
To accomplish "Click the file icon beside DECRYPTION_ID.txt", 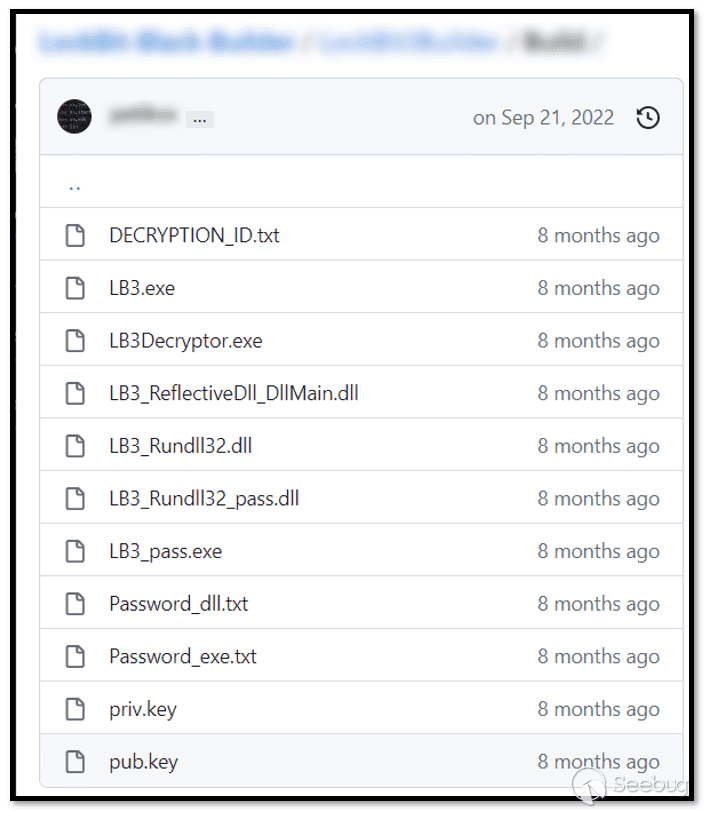I will click(76, 235).
